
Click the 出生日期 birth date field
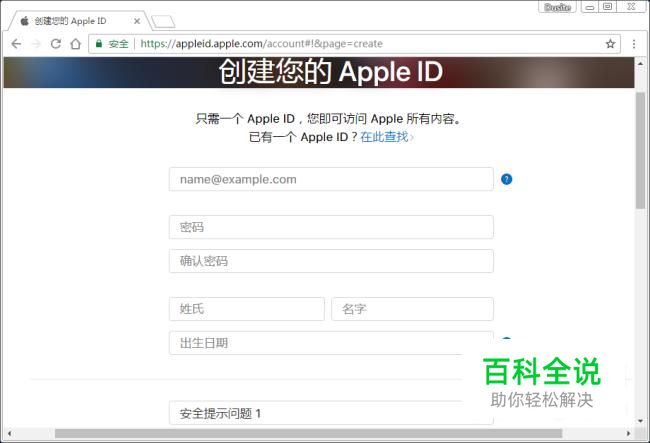(x=331, y=343)
